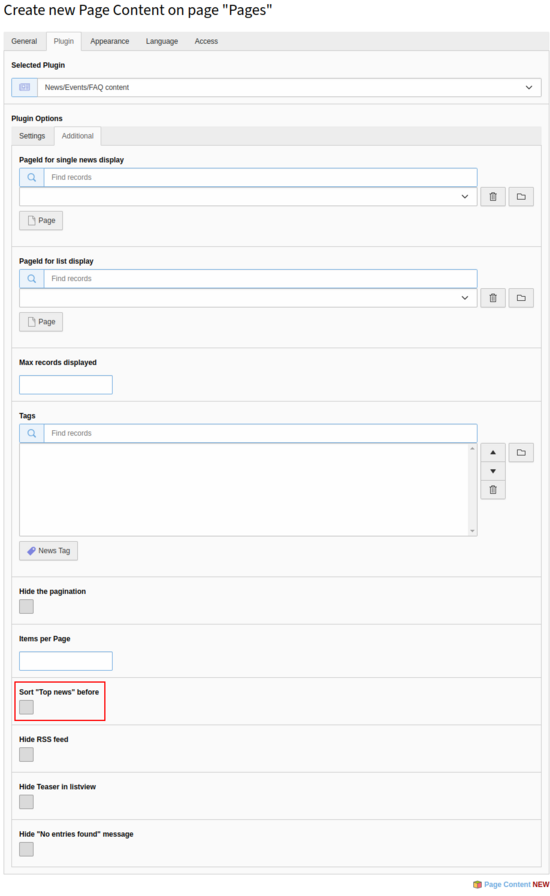This screenshot has height=896, width=550.
Task: Switch to the Settings plugin options tab
Action: (x=32, y=136)
